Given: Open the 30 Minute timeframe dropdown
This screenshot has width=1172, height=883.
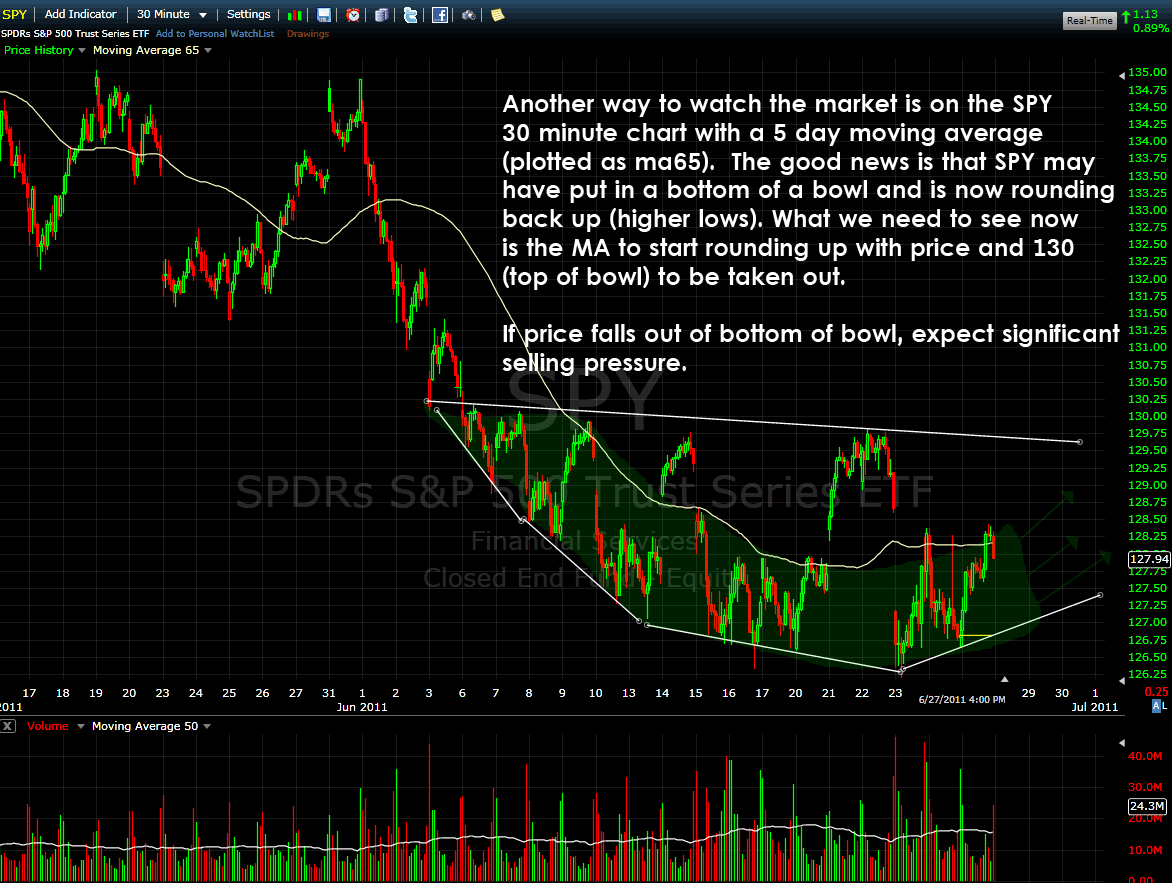Looking at the screenshot, I should pyautogui.click(x=171, y=14).
